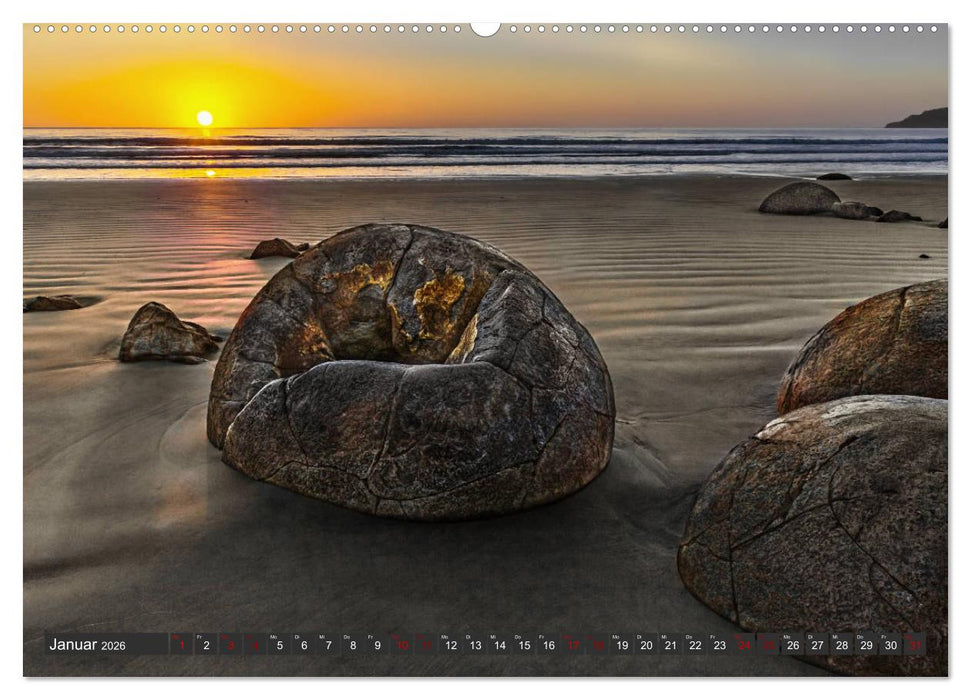Click the setting sun on the horizon
The height and width of the screenshot is (700, 971).
[x=204, y=118]
